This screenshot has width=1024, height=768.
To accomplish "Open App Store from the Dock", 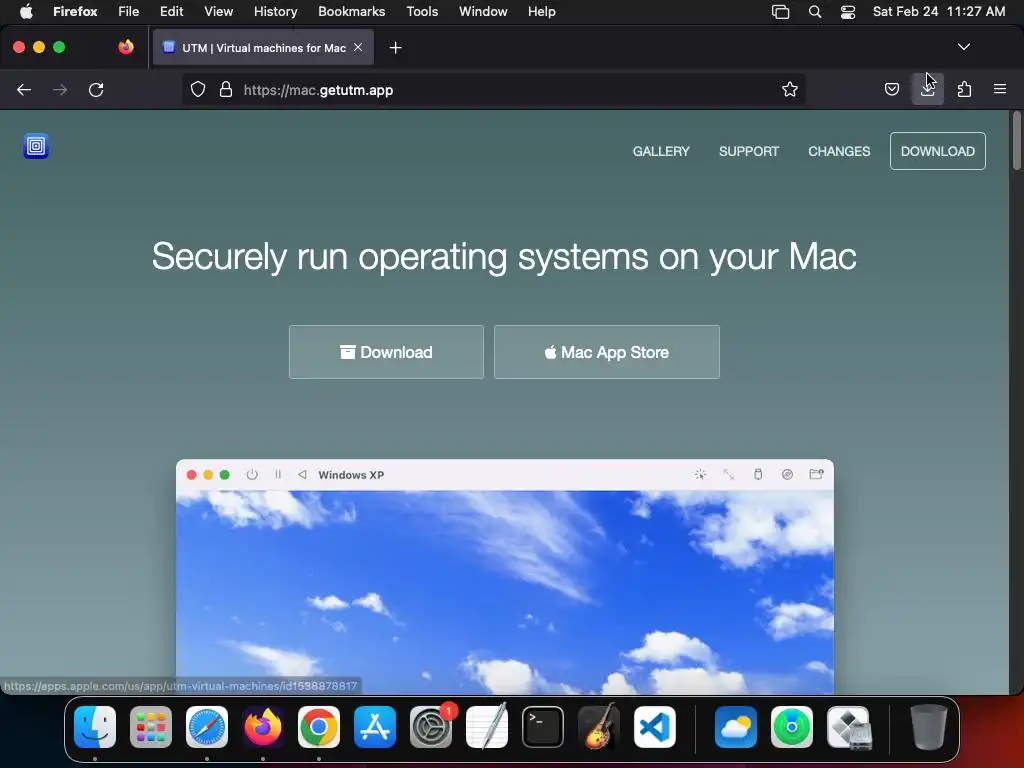I will [x=375, y=727].
